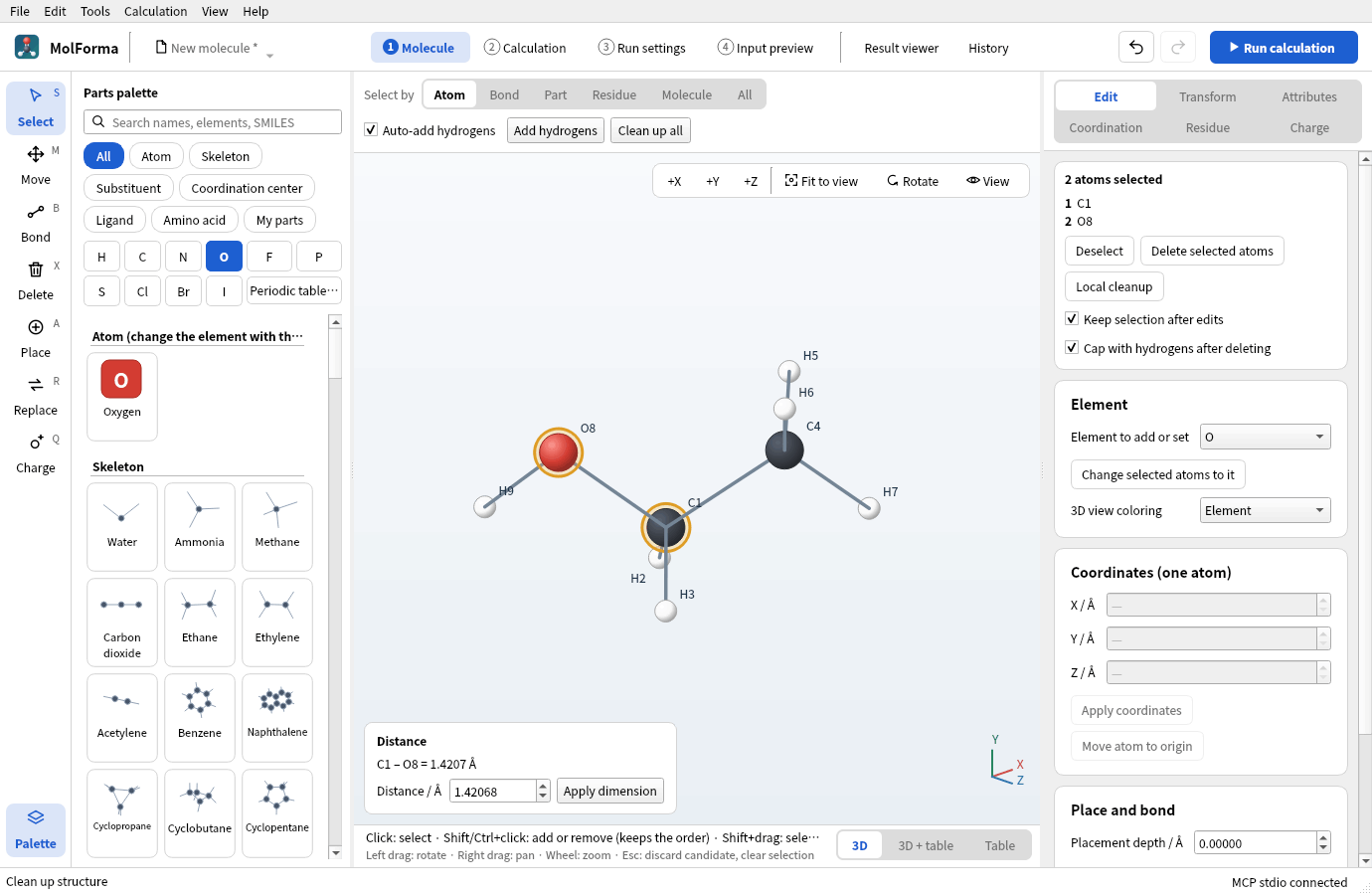The height and width of the screenshot is (895, 1372).
Task: Switch to the Replace tool
Action: click(x=36, y=396)
